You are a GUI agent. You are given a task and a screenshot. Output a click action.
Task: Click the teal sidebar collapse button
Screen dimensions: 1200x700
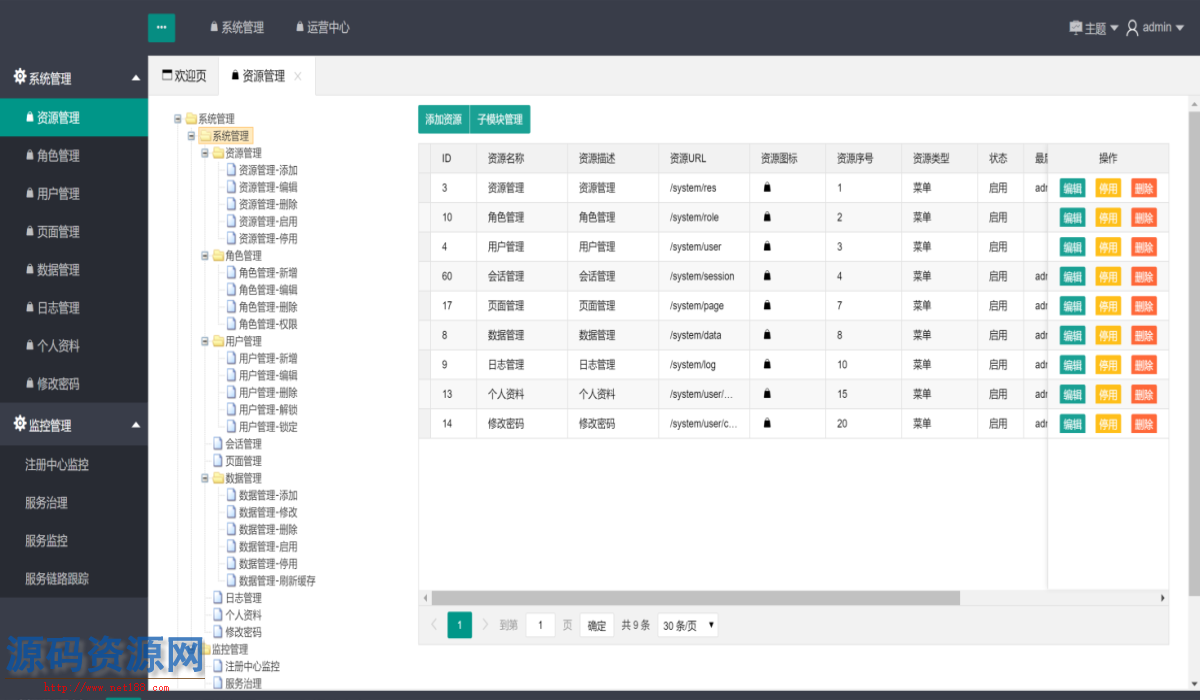[161, 27]
